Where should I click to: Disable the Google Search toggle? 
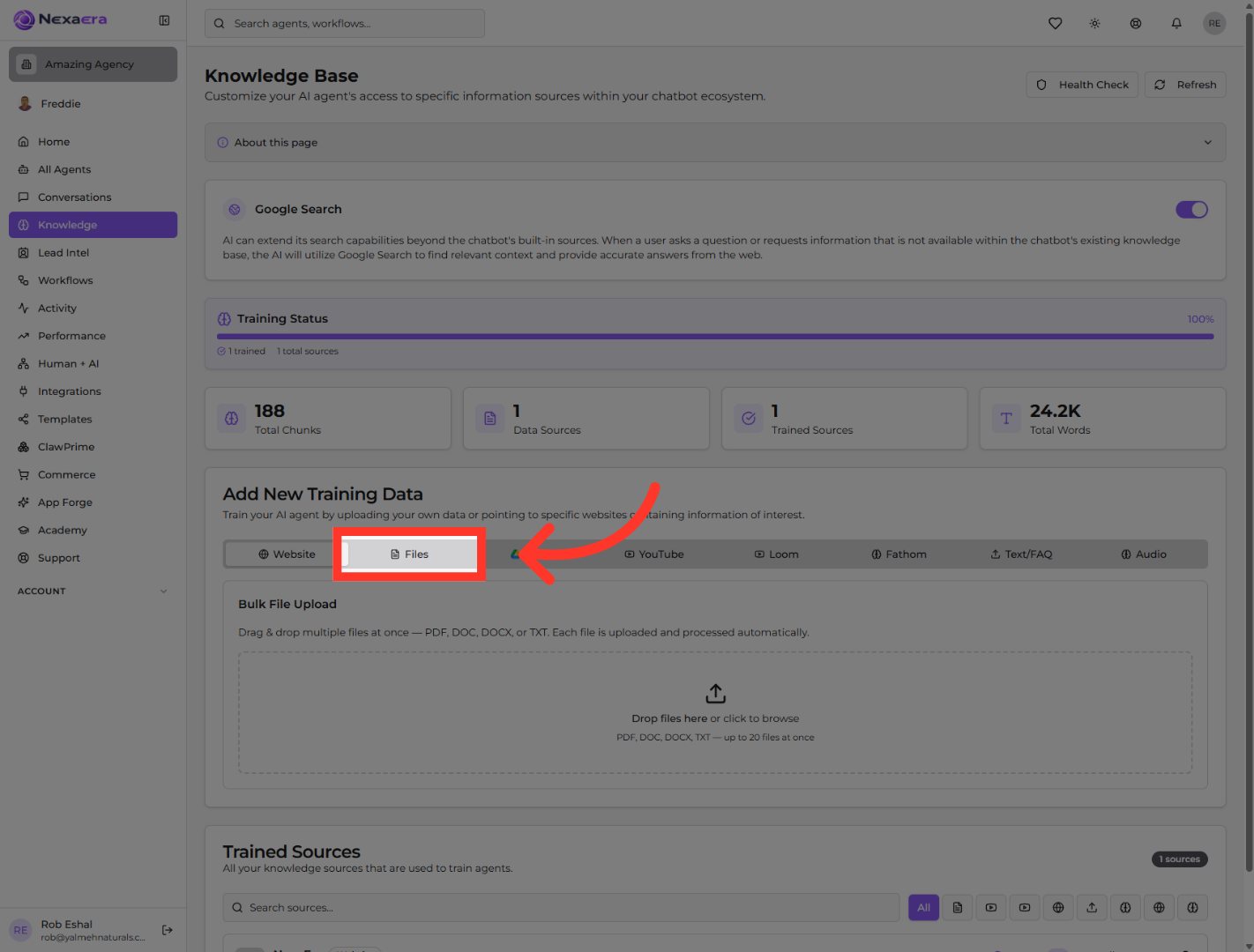pos(1191,210)
